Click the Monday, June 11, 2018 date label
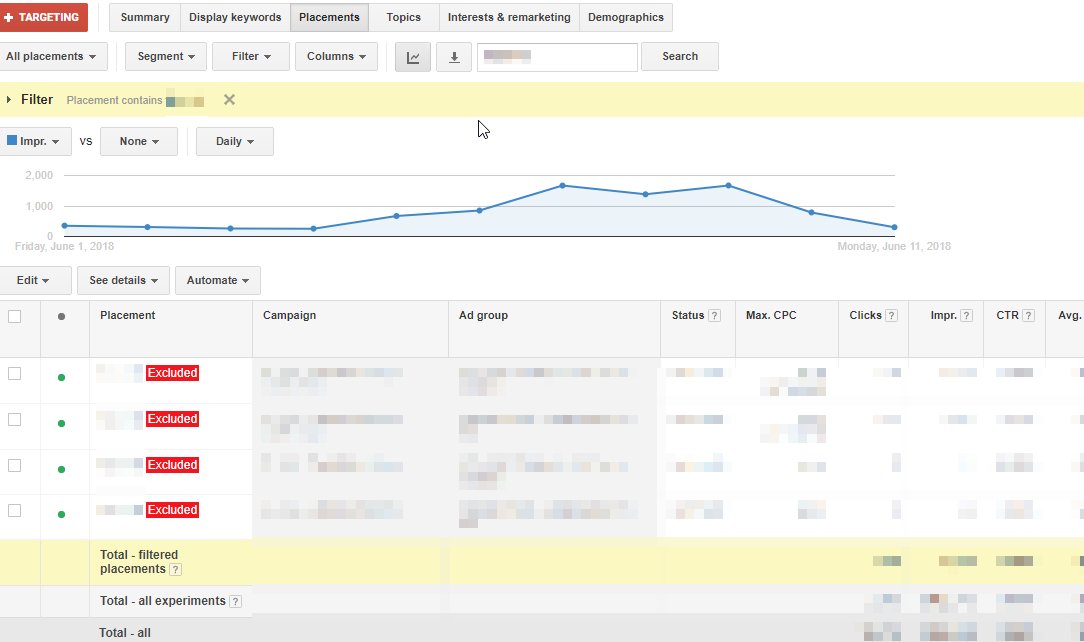Screen dimensions: 1084x642 (894, 247)
